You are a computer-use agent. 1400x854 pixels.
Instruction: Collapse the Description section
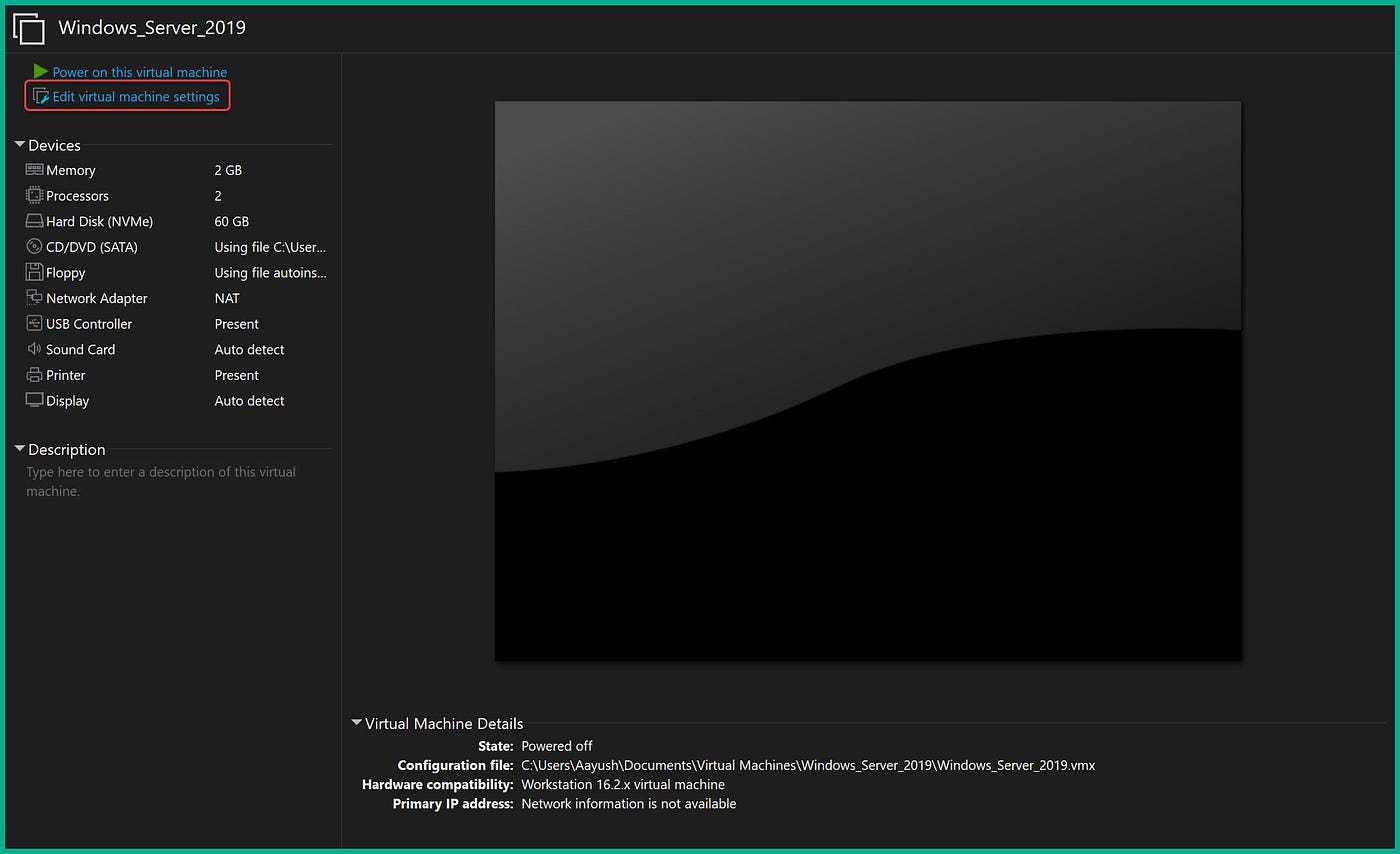[x=20, y=449]
